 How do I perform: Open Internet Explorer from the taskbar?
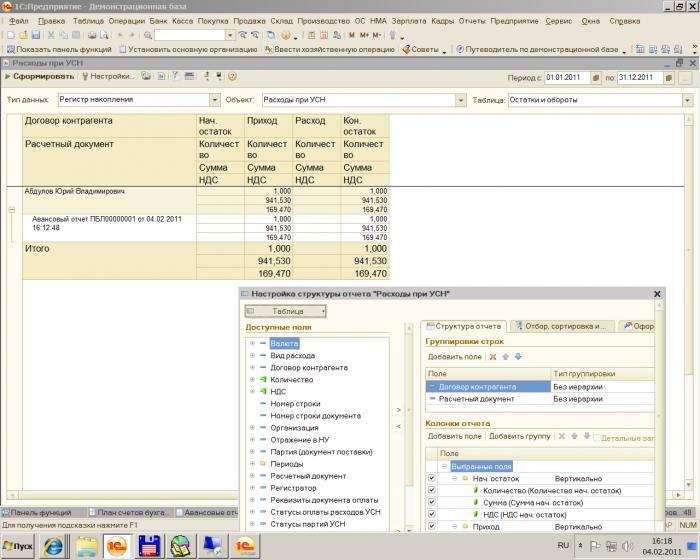54,546
